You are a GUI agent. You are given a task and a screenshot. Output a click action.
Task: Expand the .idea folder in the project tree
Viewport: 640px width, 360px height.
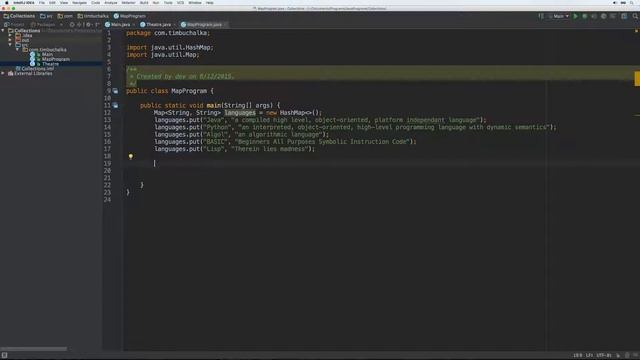pyautogui.click(x=10, y=36)
